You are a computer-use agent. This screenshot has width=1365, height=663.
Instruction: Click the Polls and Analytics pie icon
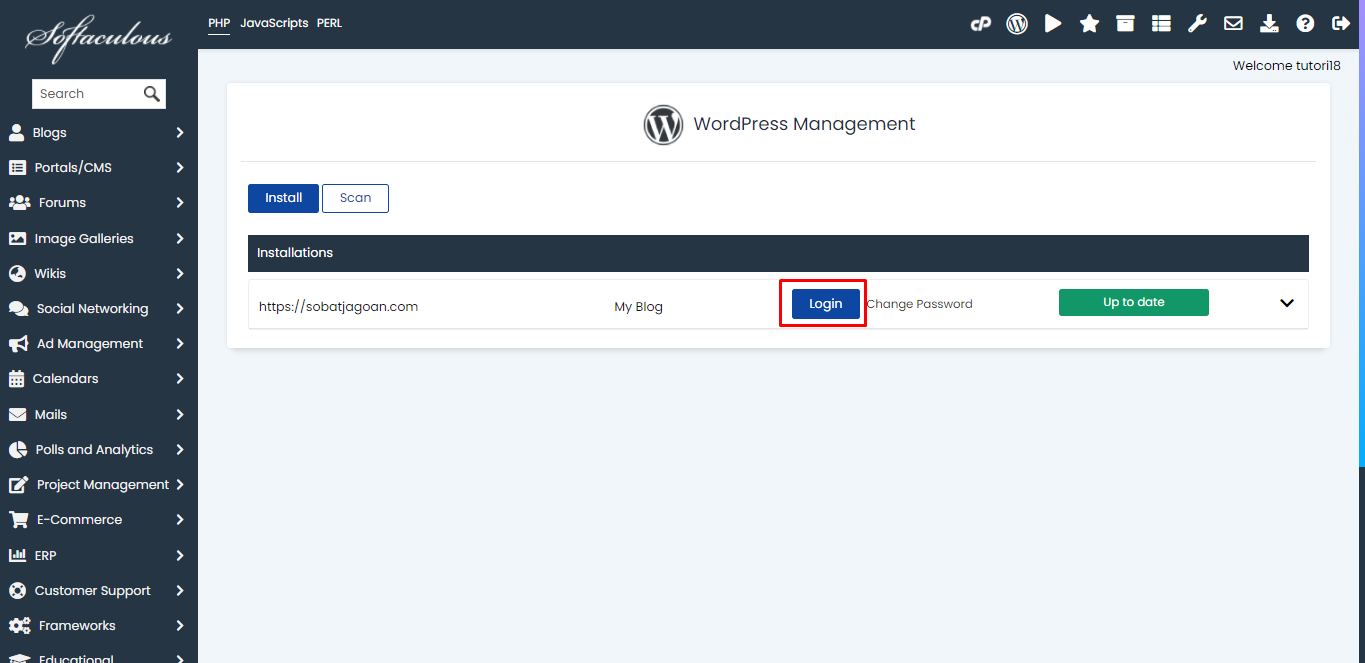(x=17, y=449)
